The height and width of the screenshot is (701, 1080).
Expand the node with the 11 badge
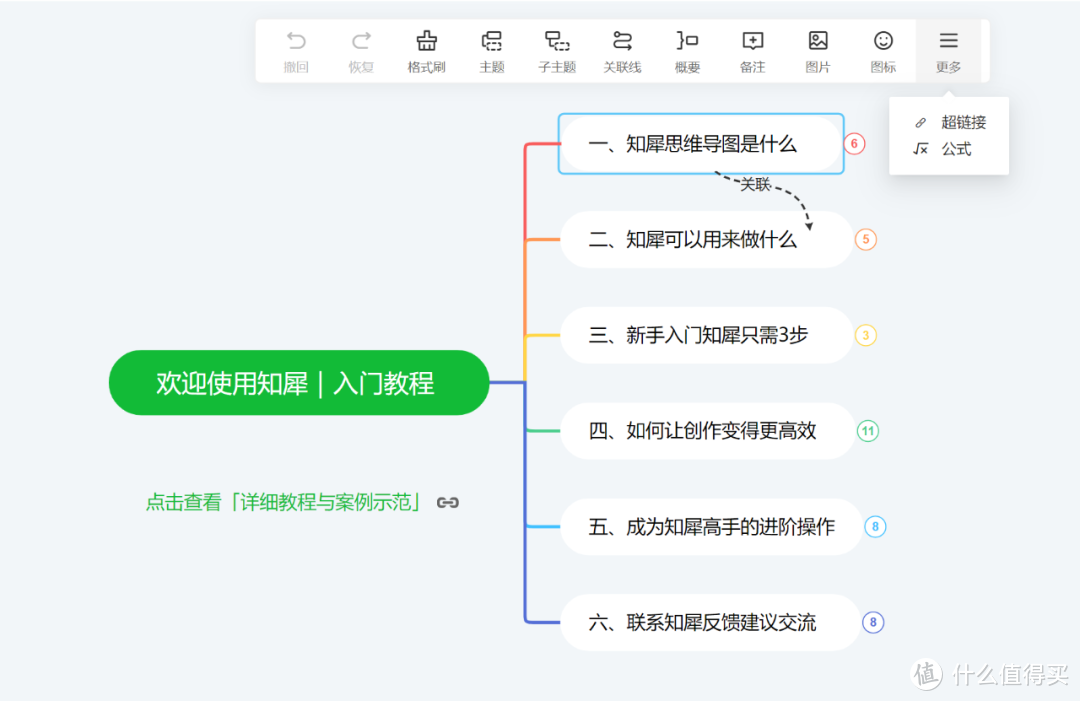(x=867, y=431)
